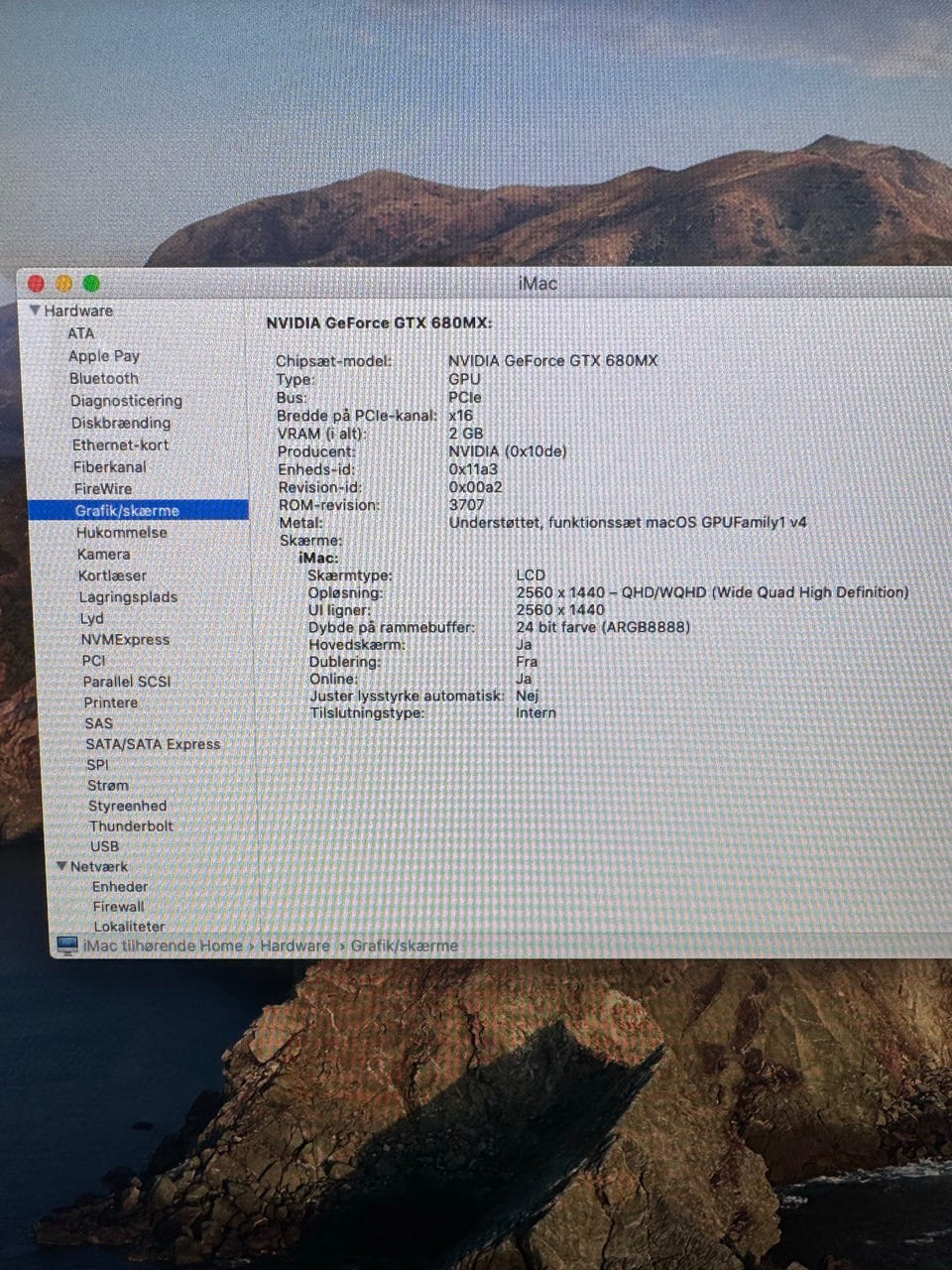Select the highlighted Grafik/skærme row
952x1270 pixels.
click(x=138, y=510)
